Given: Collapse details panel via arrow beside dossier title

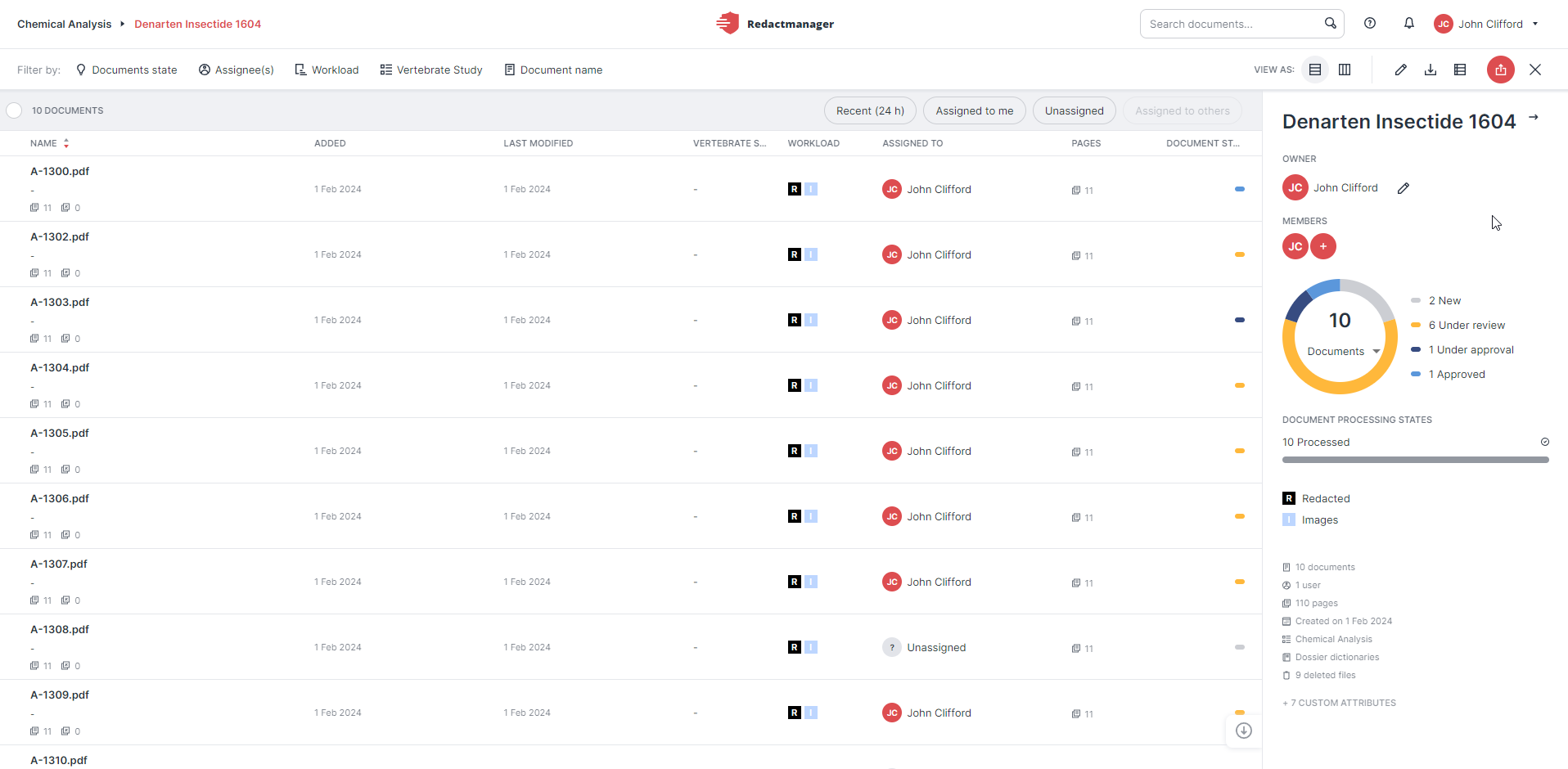Looking at the screenshot, I should tap(1534, 118).
